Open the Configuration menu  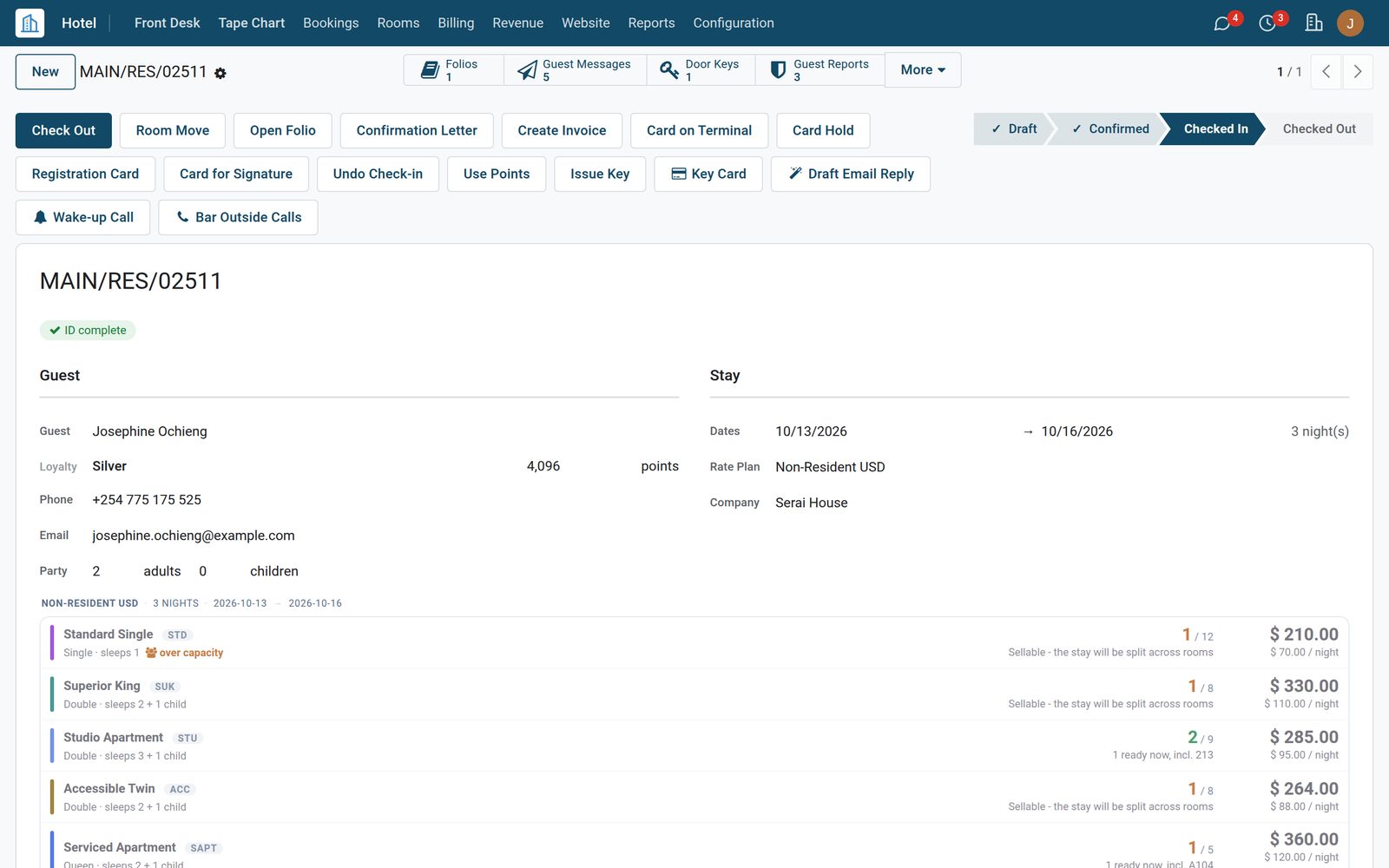click(x=734, y=23)
